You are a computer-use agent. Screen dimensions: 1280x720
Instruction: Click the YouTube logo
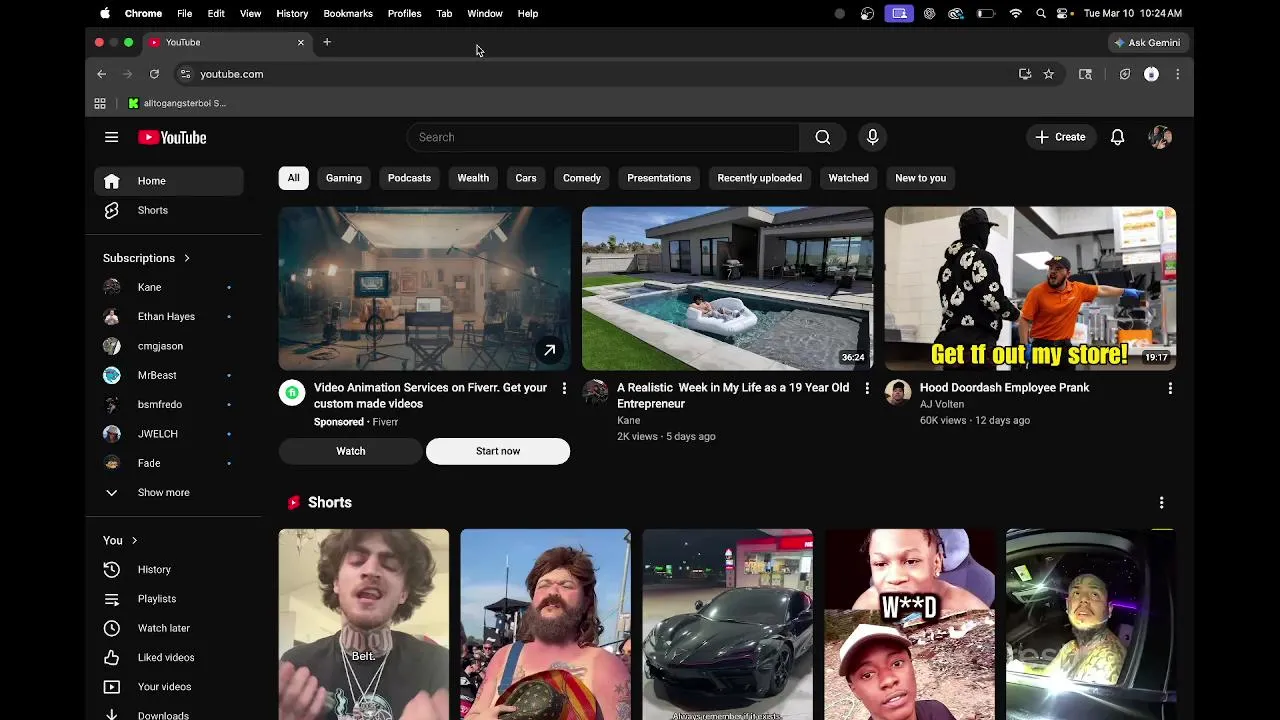click(x=172, y=138)
